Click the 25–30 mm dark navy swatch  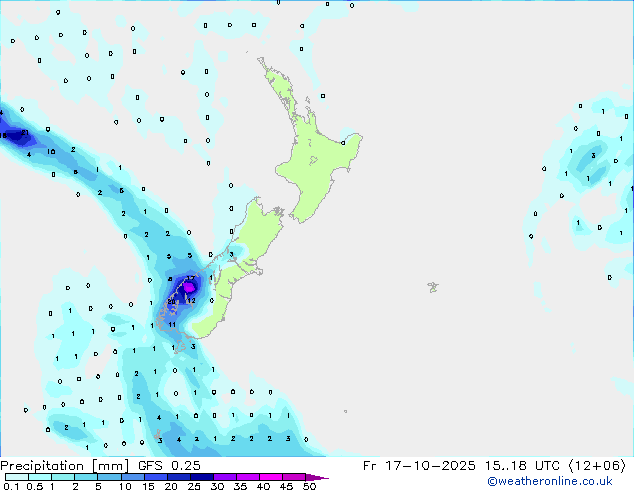pyautogui.click(x=201, y=477)
